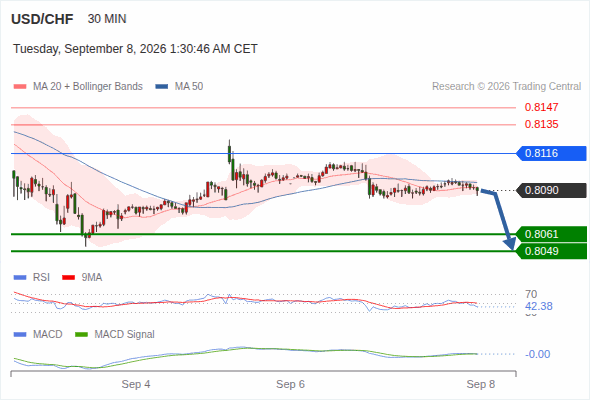Click the MA 50 legend label

click(189, 87)
